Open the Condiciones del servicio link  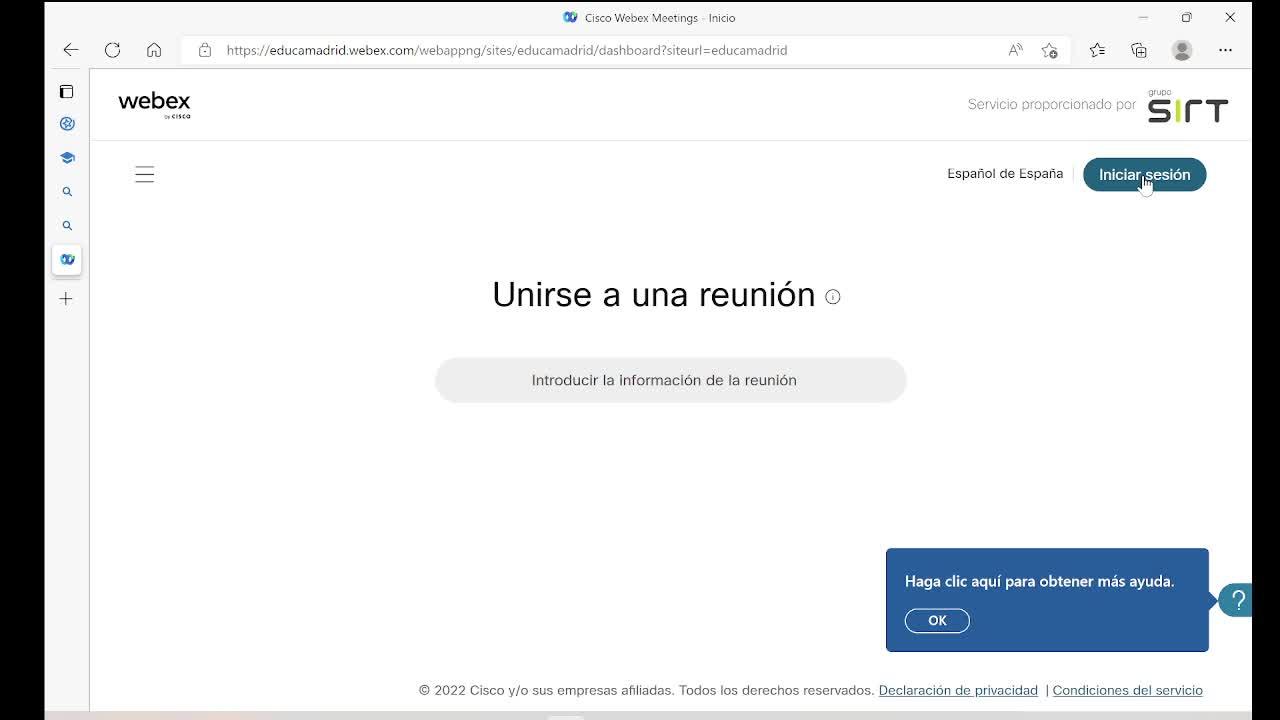1127,691
